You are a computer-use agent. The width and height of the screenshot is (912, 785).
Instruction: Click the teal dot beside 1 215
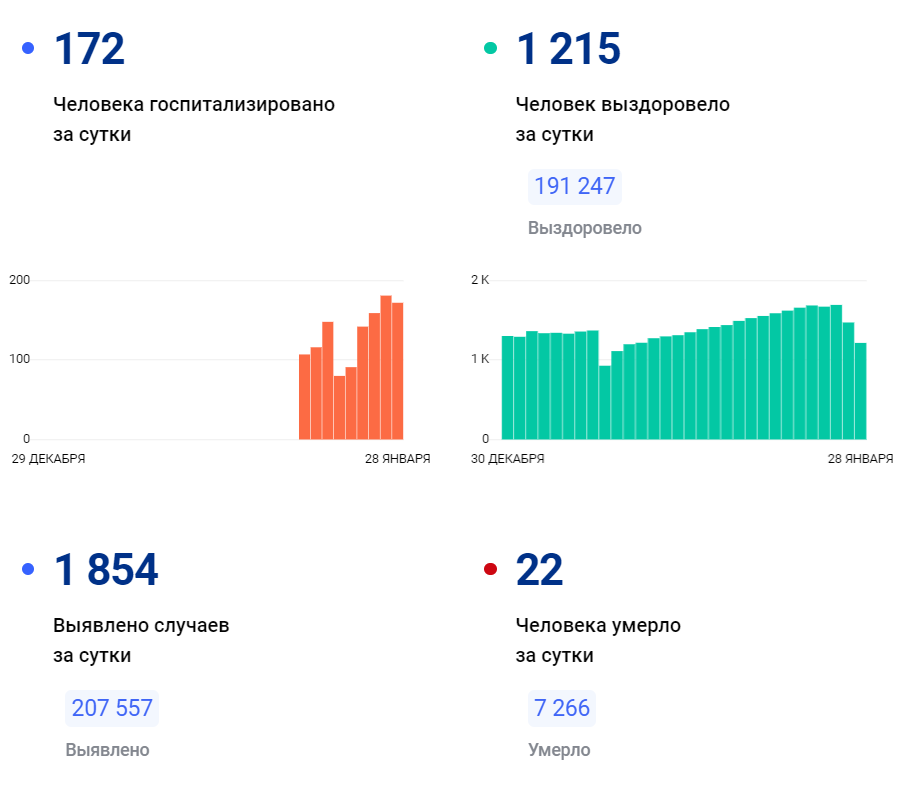(x=490, y=48)
